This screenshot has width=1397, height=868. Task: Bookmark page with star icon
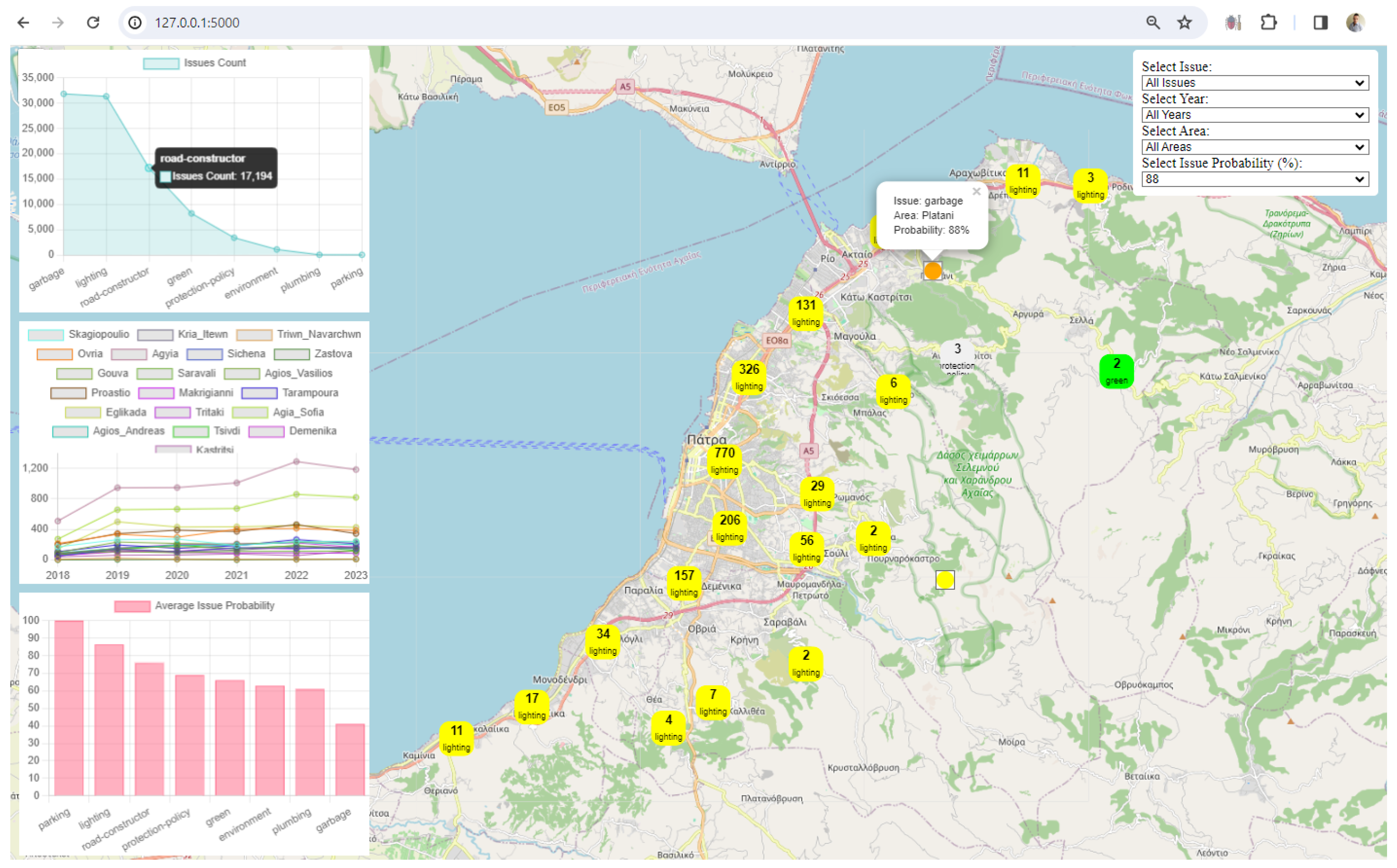point(1184,22)
